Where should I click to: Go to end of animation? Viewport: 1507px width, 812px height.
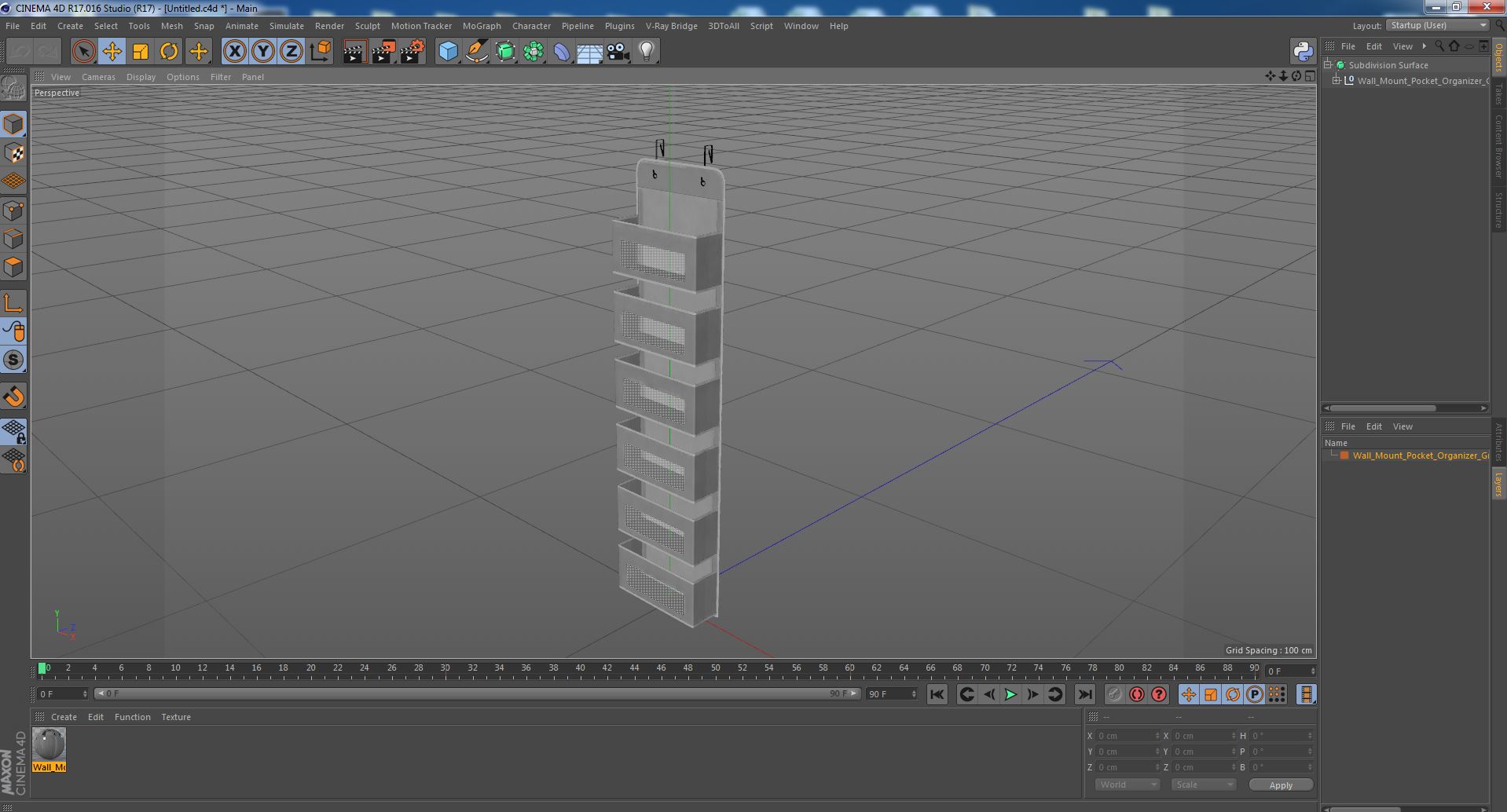click(x=1085, y=694)
